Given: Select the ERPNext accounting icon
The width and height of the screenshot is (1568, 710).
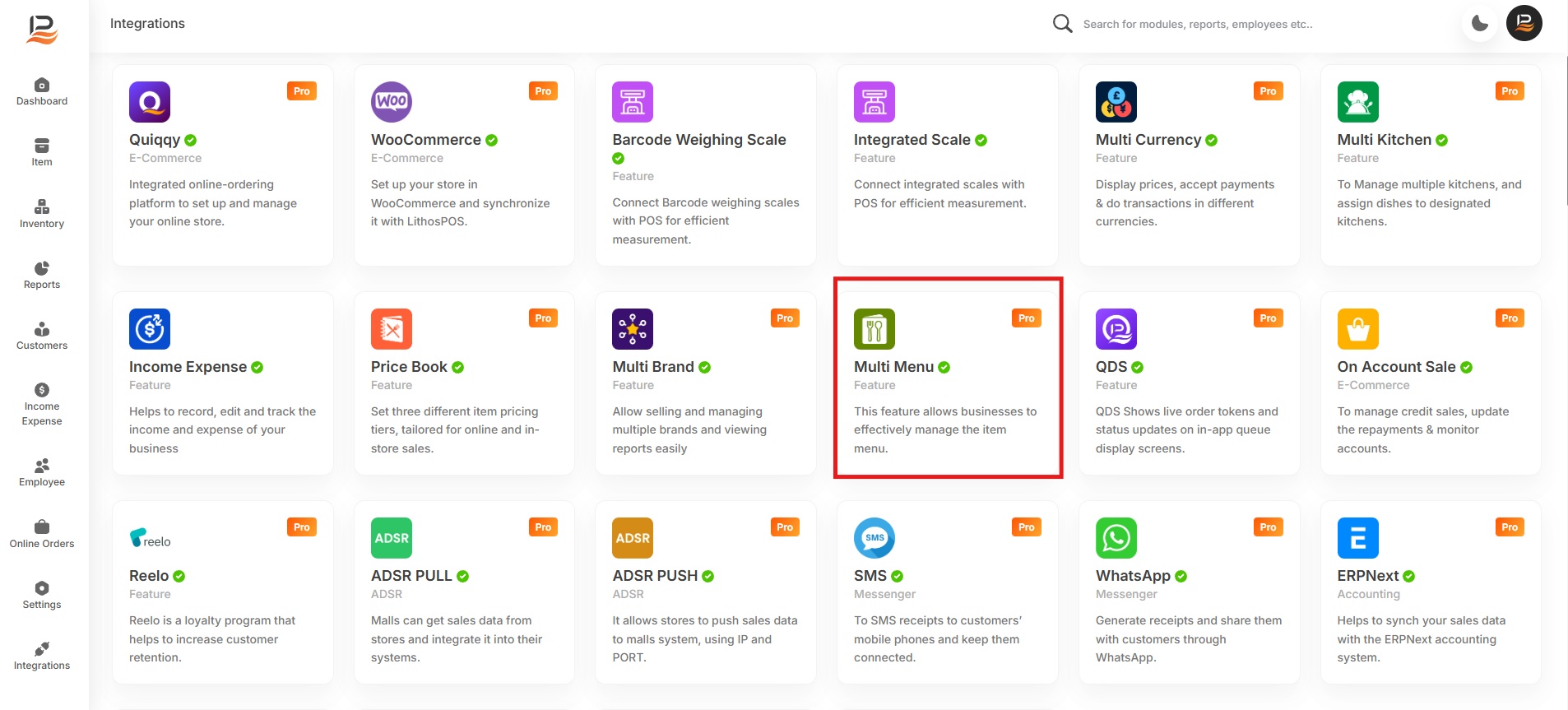Looking at the screenshot, I should pyautogui.click(x=1357, y=538).
